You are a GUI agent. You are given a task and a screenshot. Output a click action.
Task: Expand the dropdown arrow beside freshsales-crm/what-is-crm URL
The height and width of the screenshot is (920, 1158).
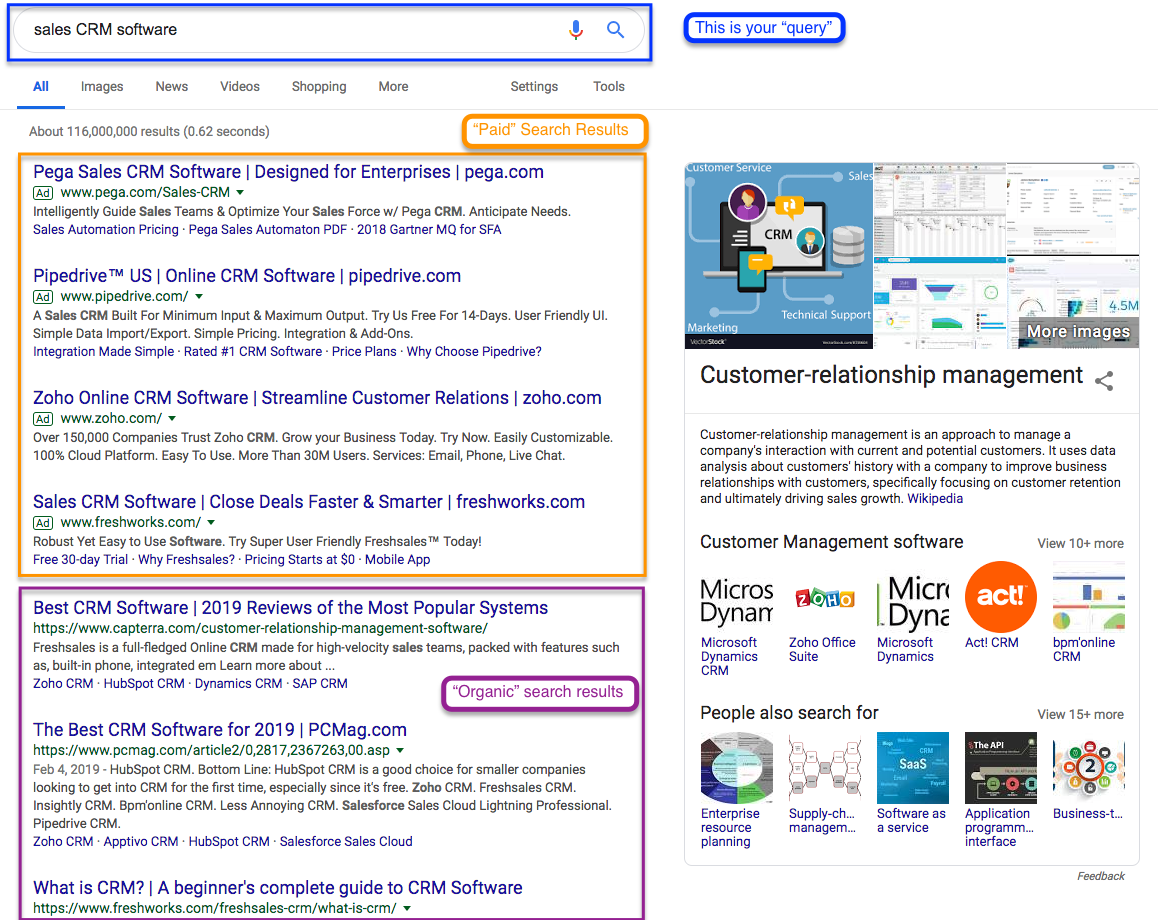(407, 909)
